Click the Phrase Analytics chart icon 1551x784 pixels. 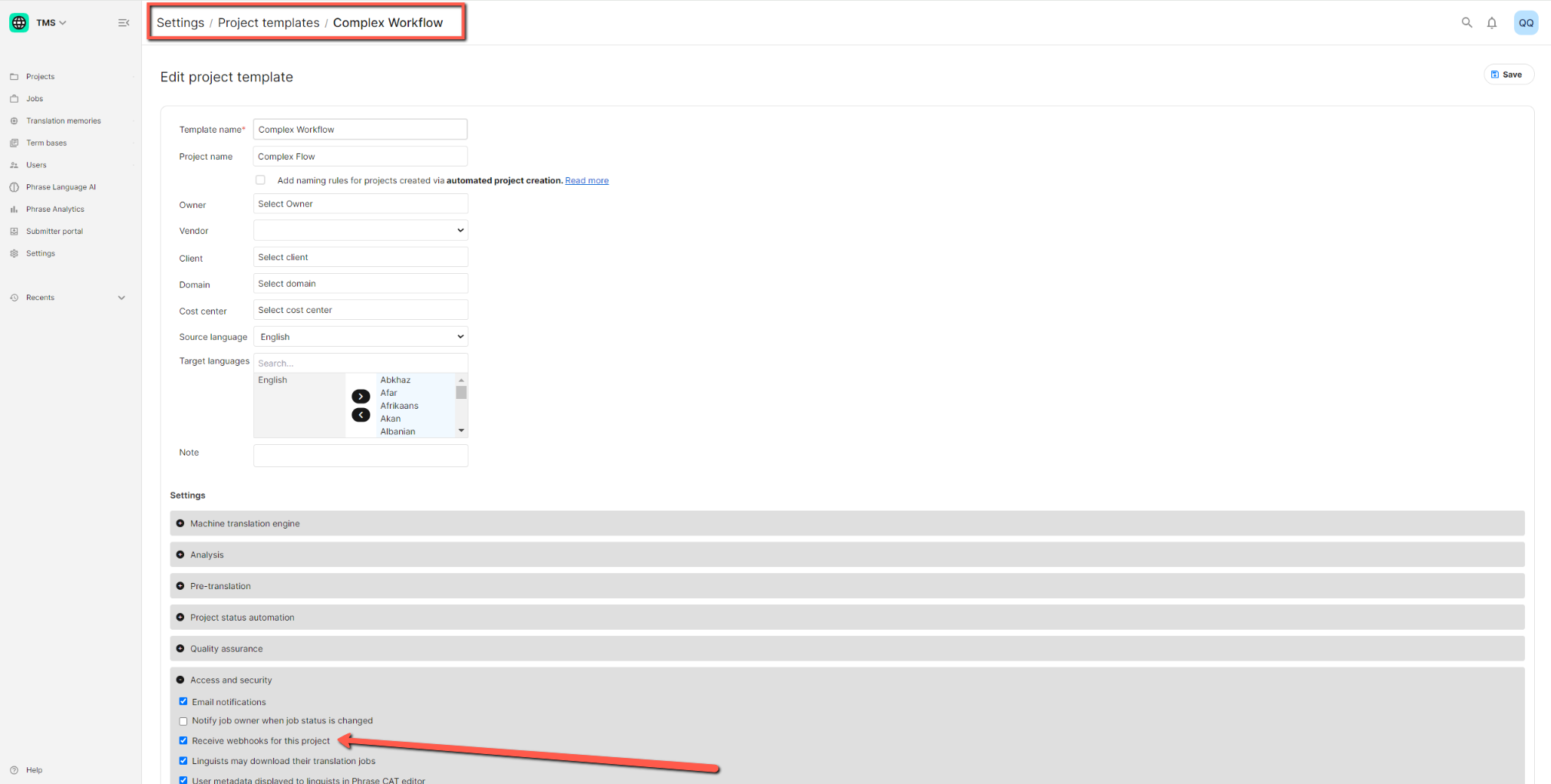pos(14,209)
